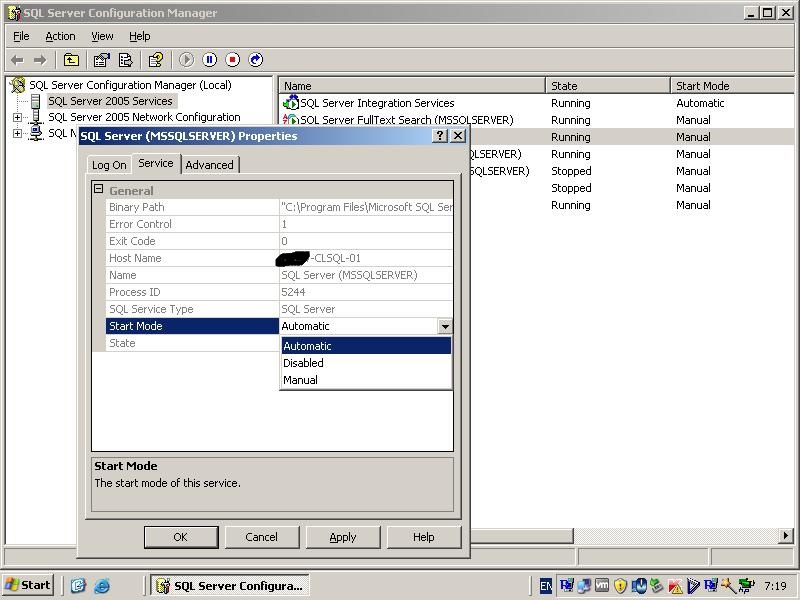The width and height of the screenshot is (800, 600).
Task: Collapse the General property category
Action: [x=98, y=189]
